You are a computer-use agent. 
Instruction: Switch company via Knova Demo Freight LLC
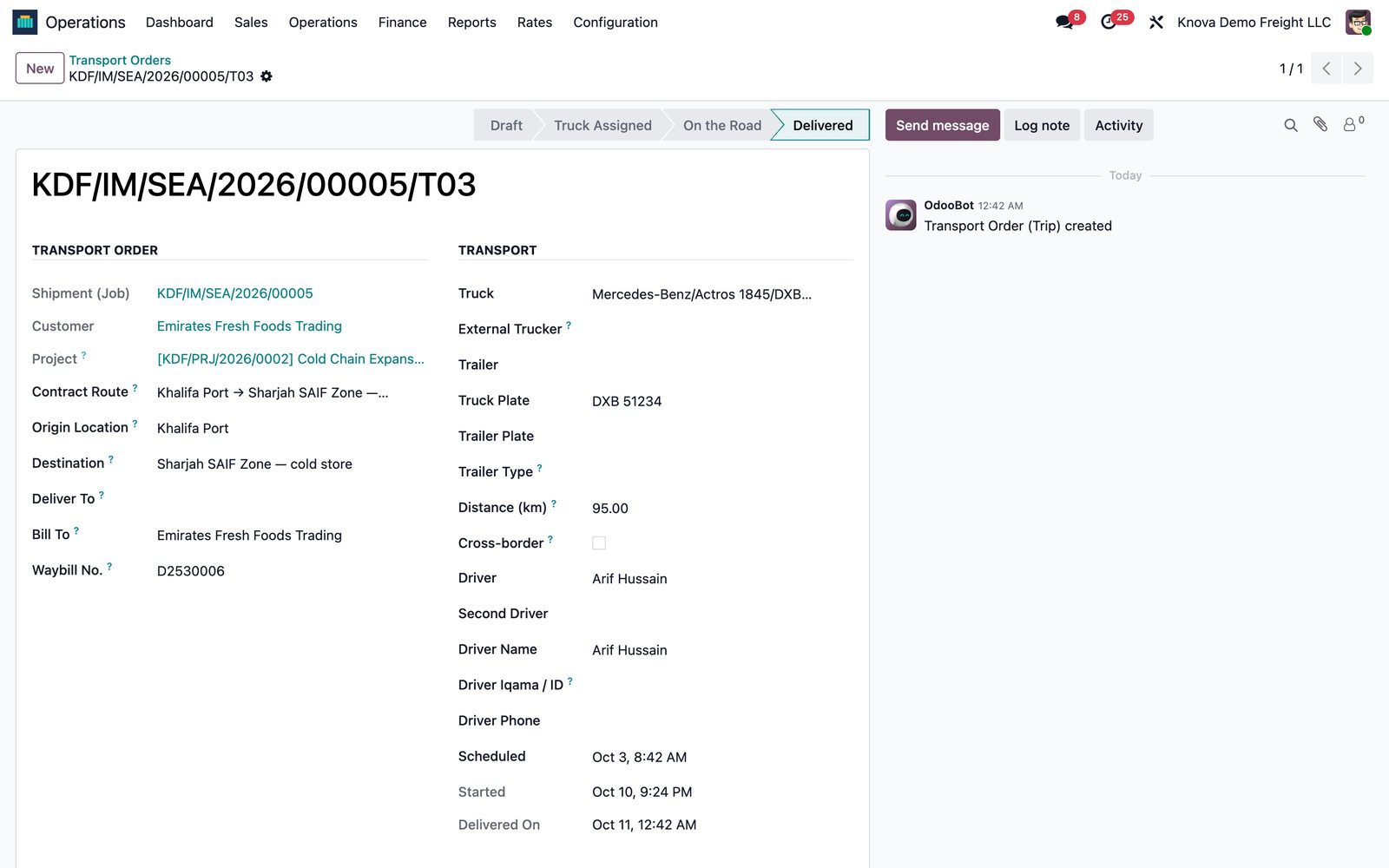(1254, 23)
